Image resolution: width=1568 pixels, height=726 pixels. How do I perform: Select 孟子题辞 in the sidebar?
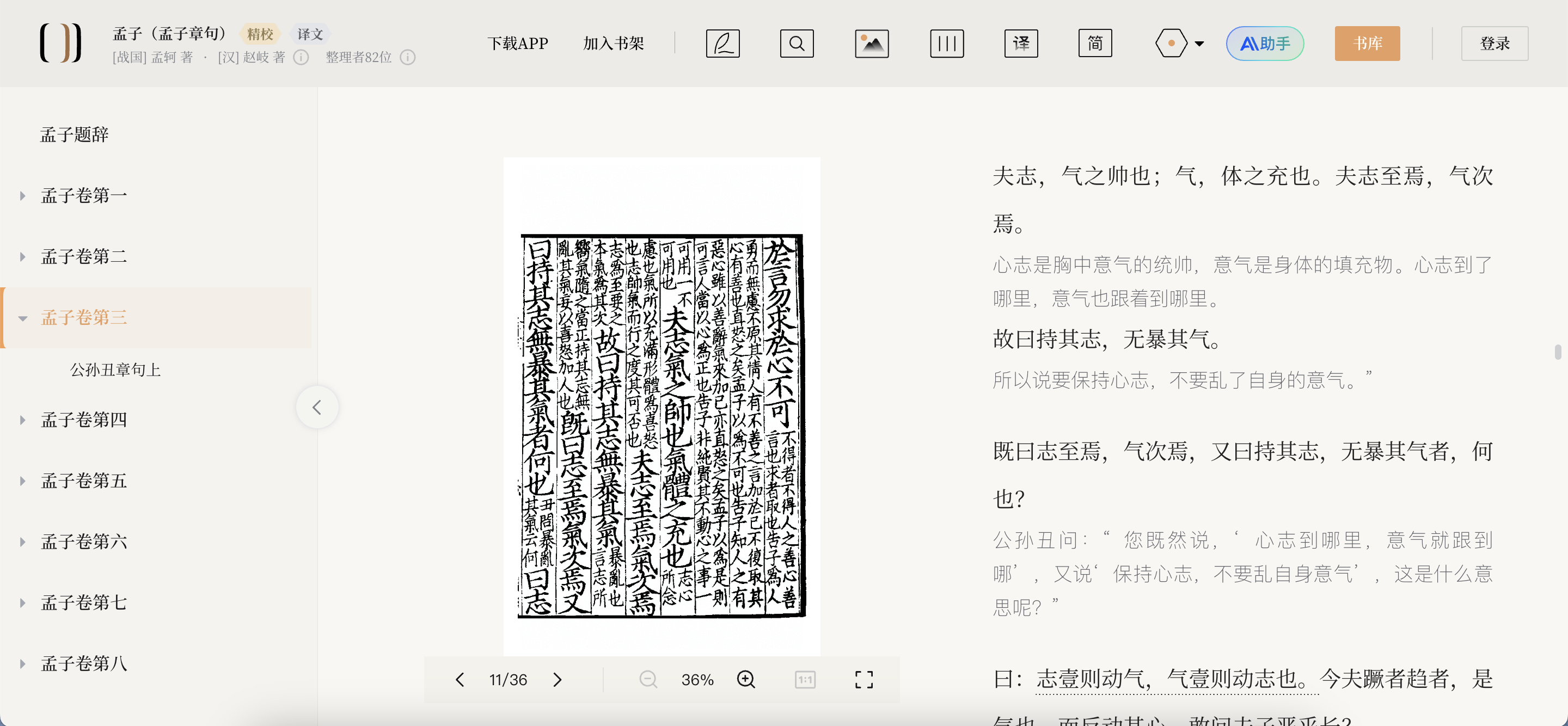point(74,134)
